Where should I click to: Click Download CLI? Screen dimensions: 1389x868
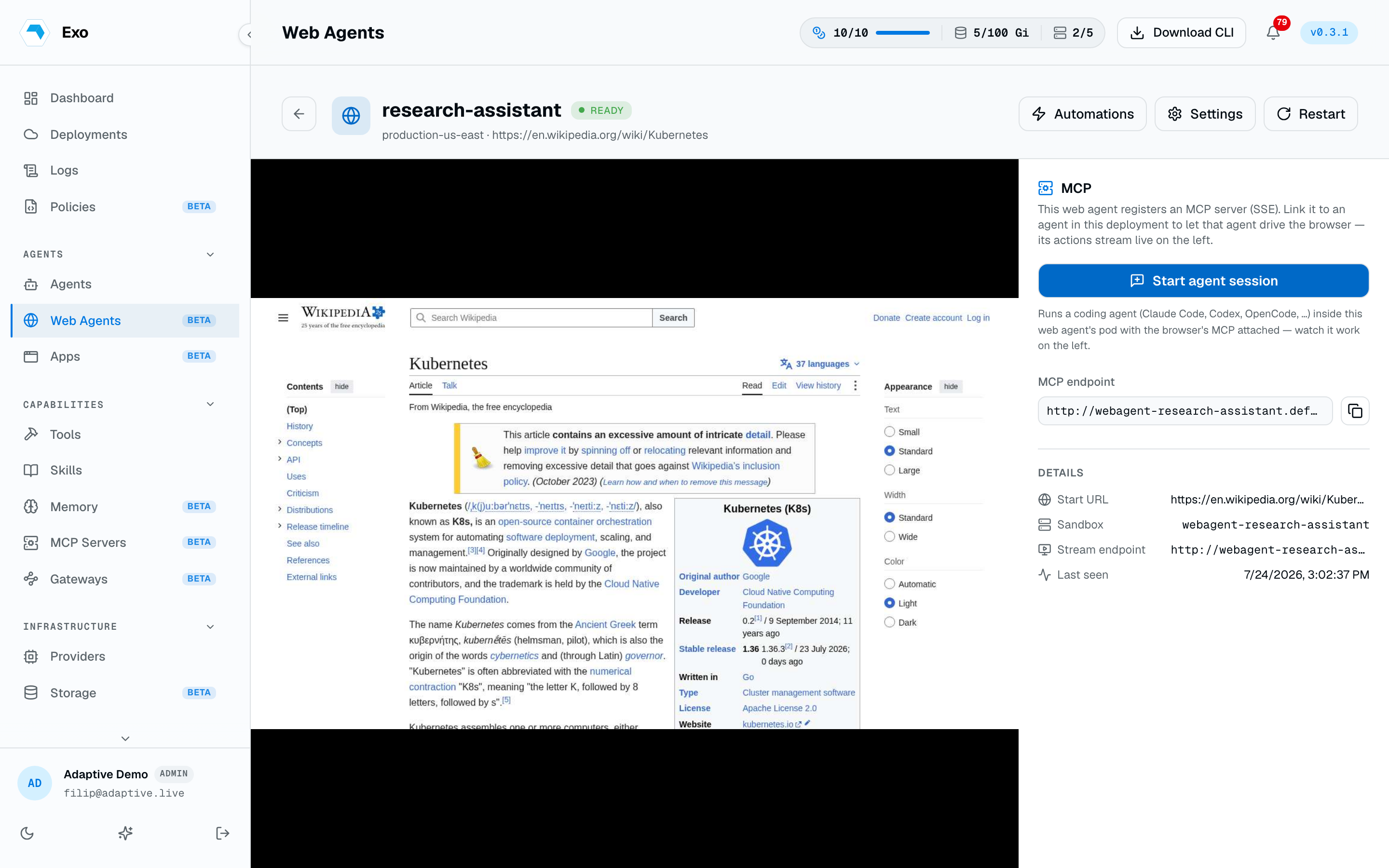click(x=1181, y=33)
